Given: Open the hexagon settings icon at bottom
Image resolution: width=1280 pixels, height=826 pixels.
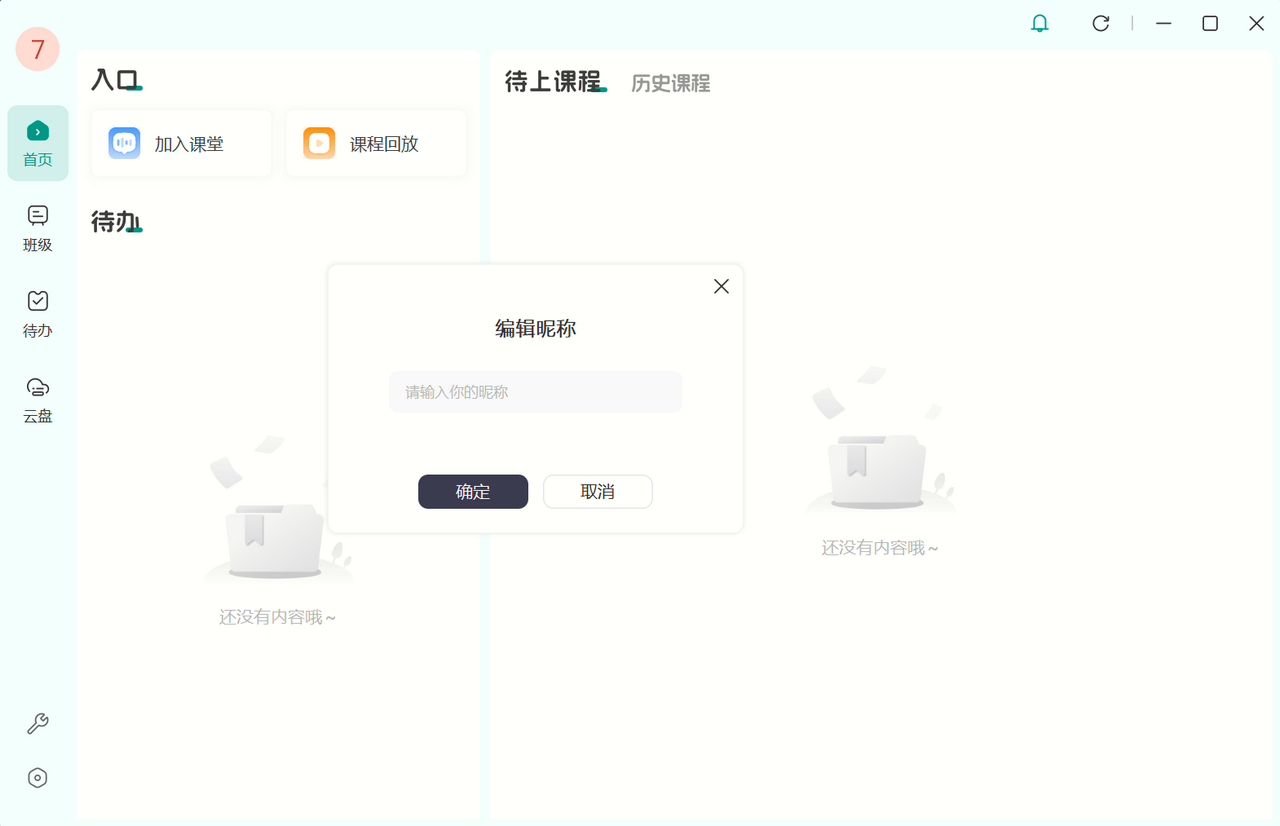Looking at the screenshot, I should (38, 778).
